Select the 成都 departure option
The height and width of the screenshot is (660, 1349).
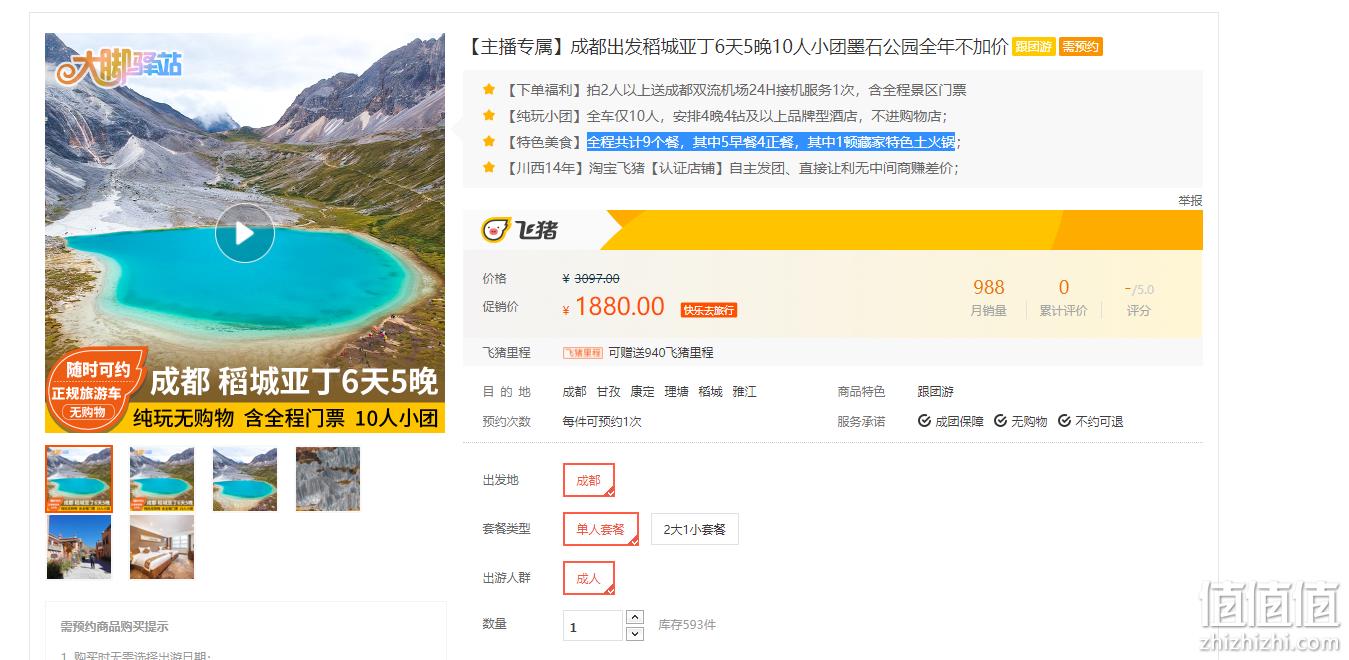pos(588,480)
